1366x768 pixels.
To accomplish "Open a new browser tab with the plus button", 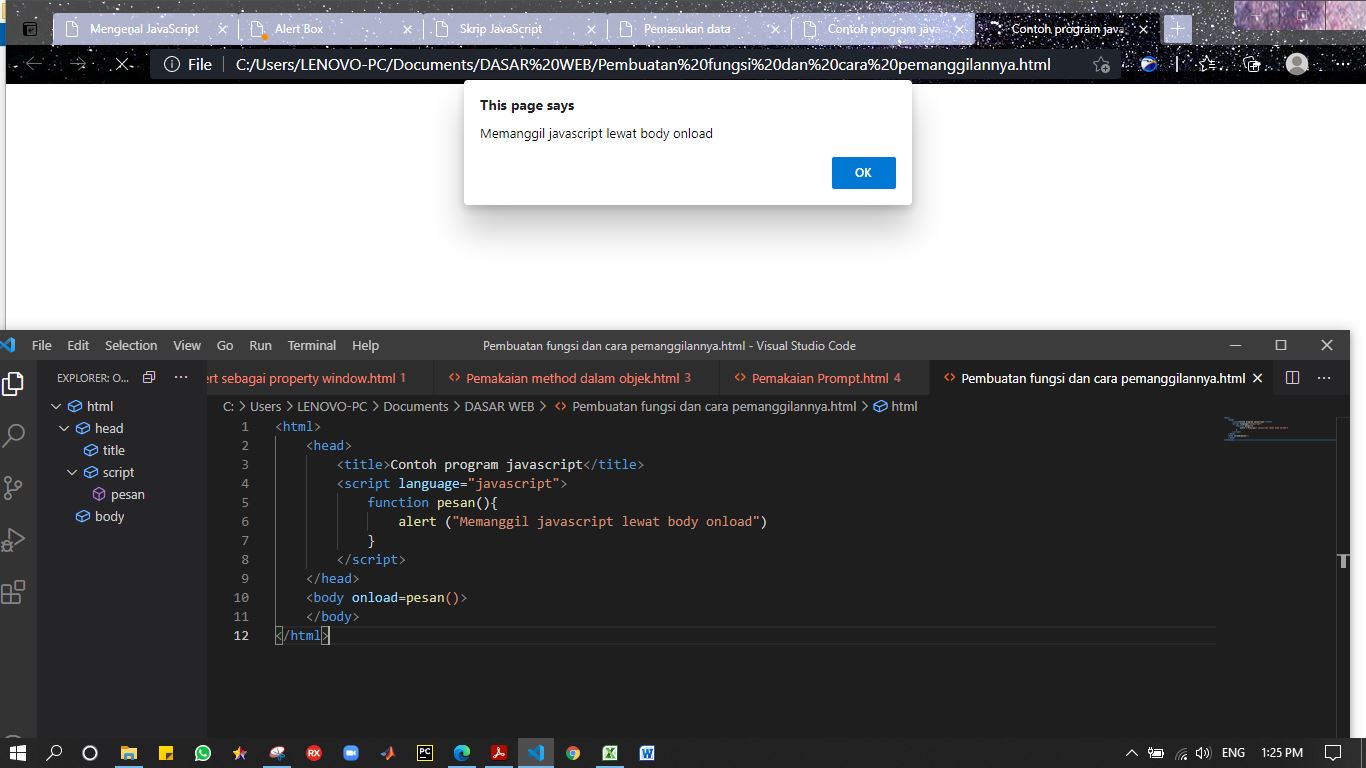I will click(1176, 28).
